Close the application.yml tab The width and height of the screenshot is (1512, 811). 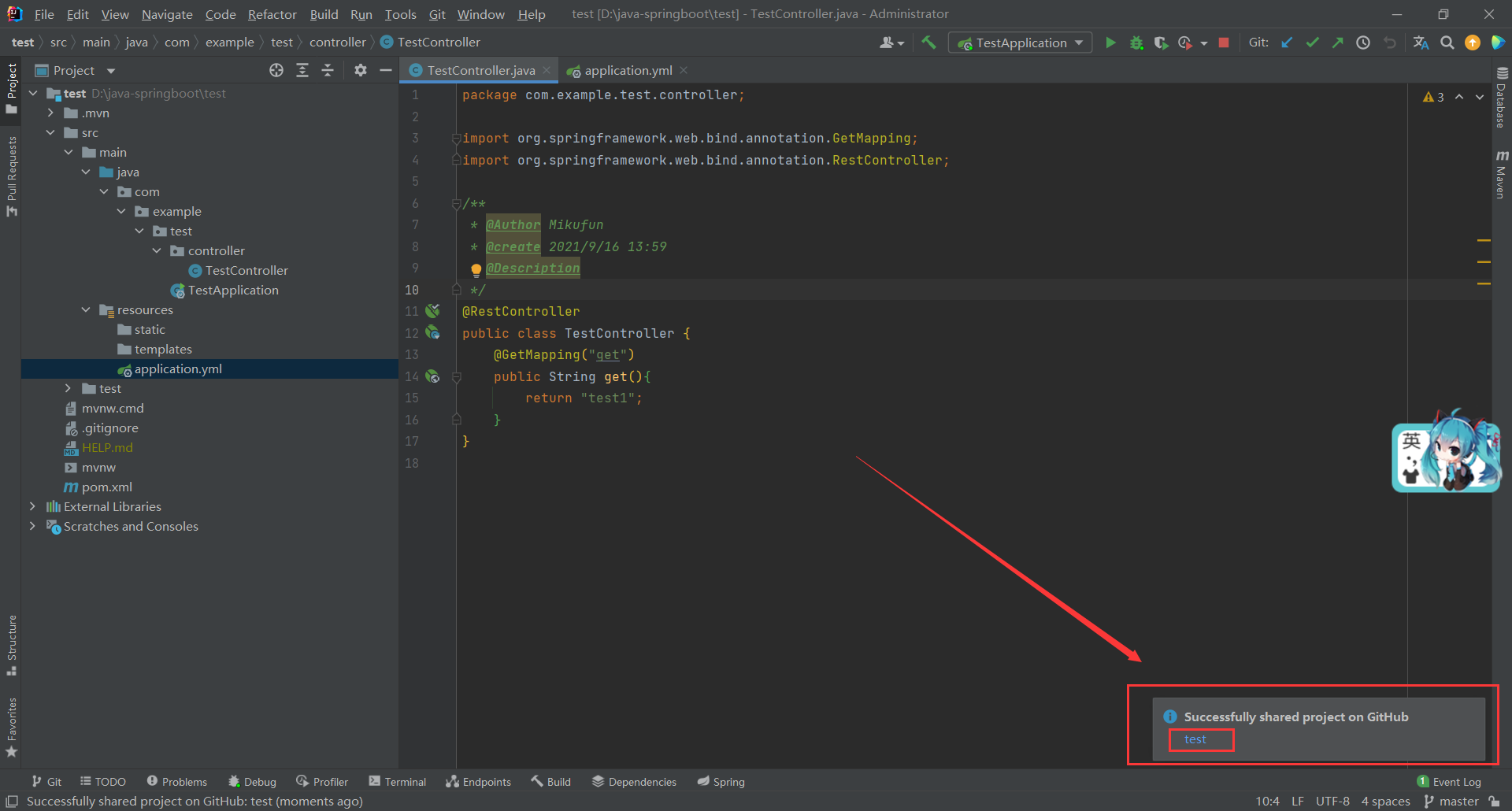684,70
